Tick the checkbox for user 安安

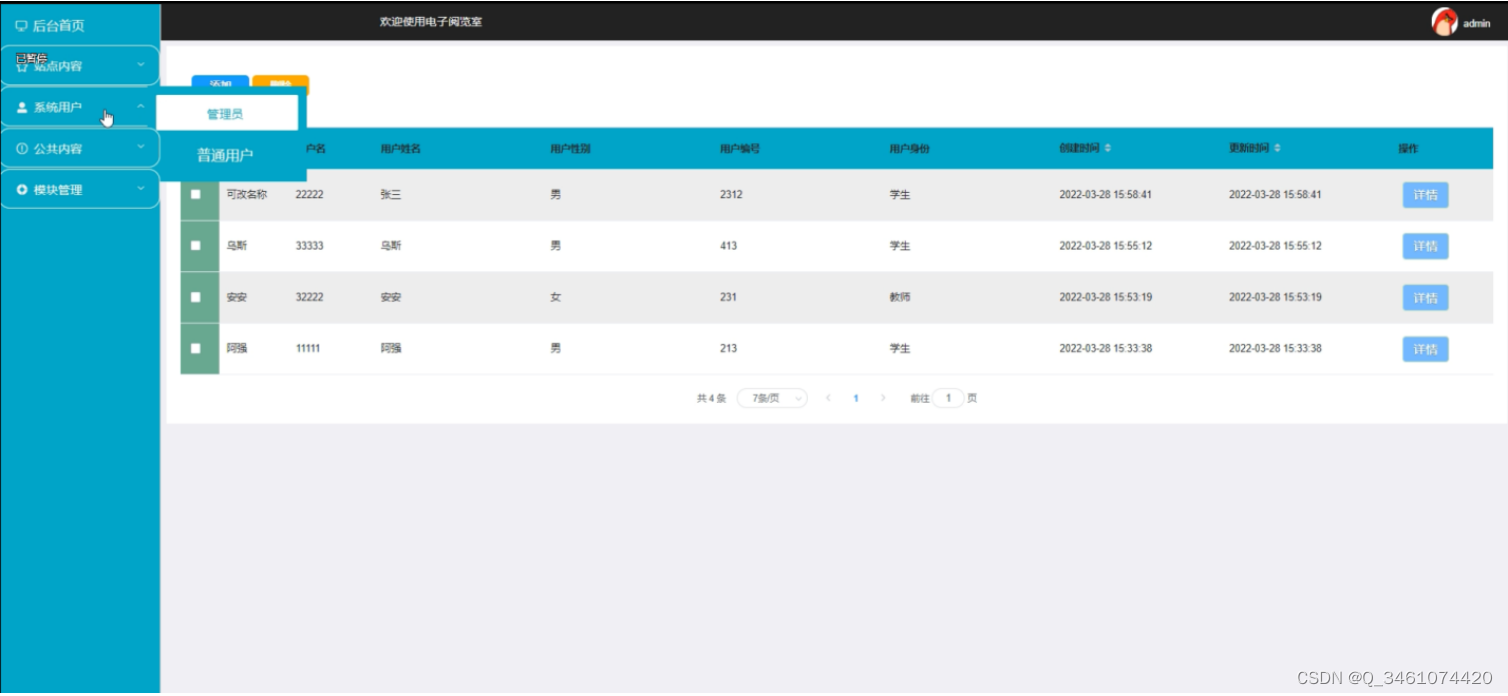pyautogui.click(x=195, y=297)
